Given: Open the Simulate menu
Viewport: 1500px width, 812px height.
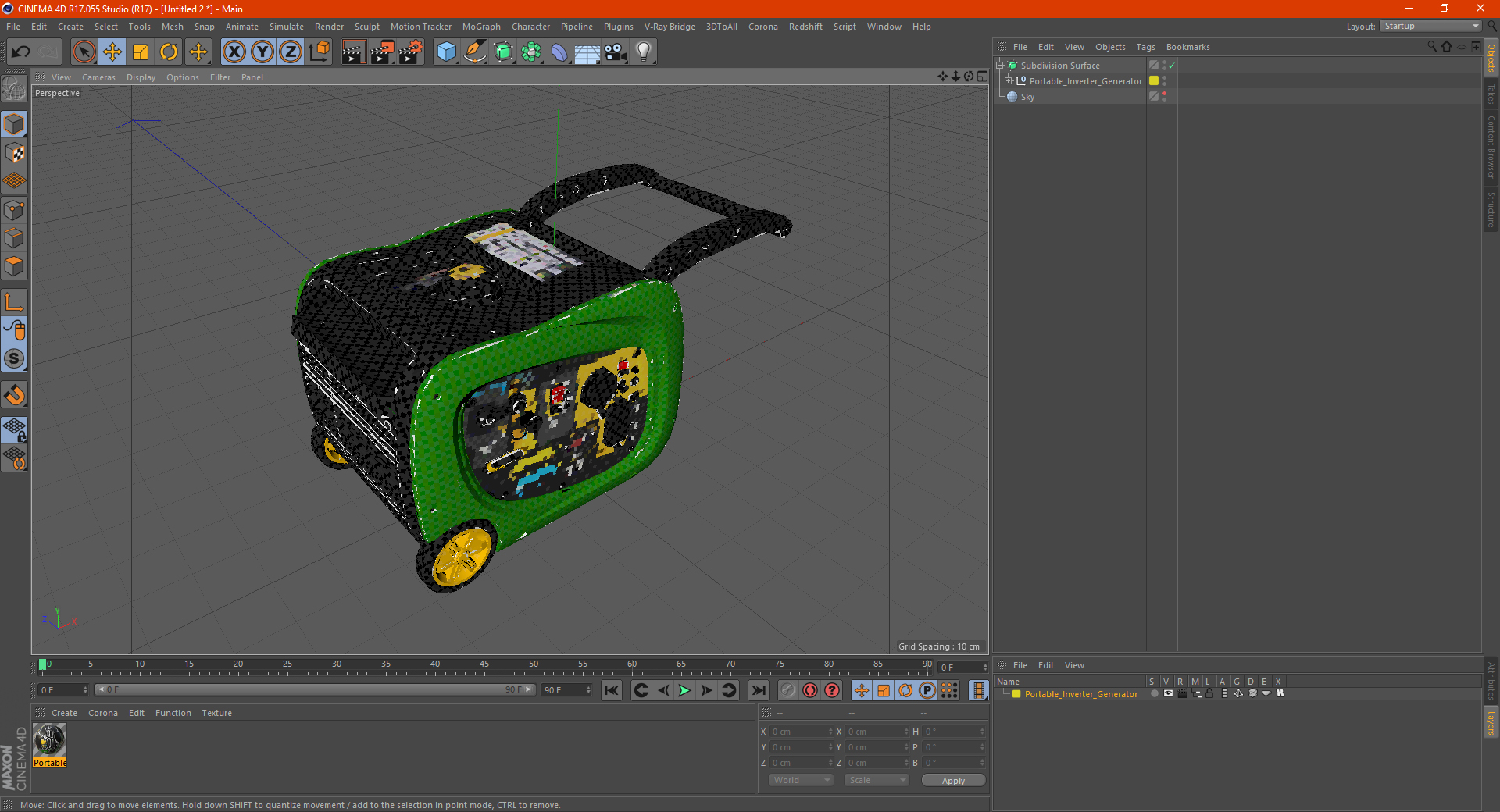Looking at the screenshot, I should [287, 27].
